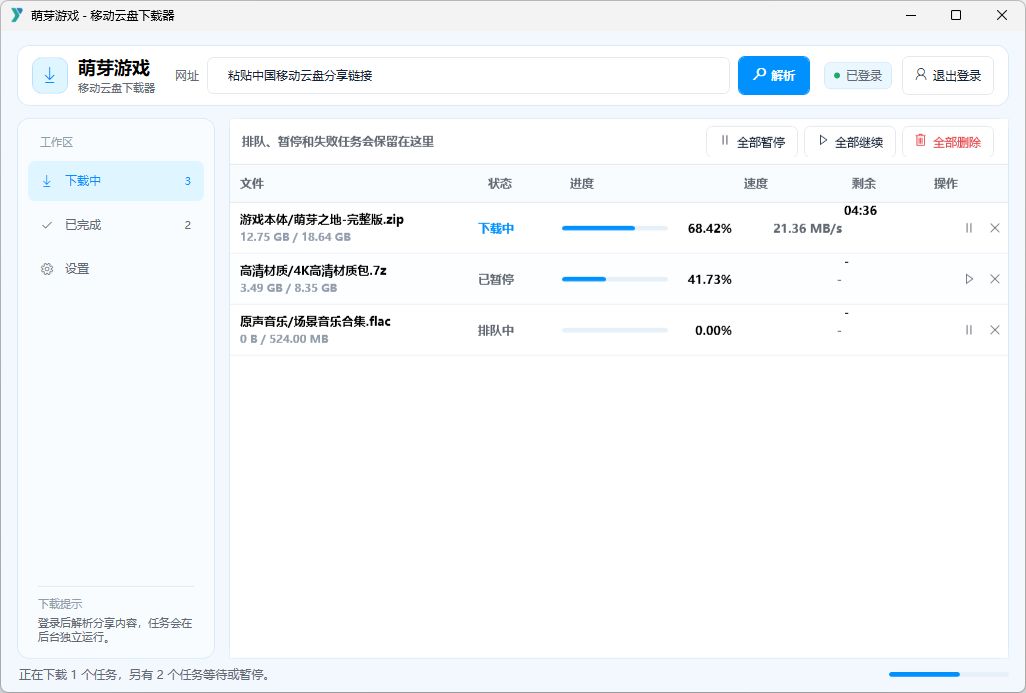Click the 21.36 MB/s speed value
Screen dimensions: 1026x693
click(807, 228)
